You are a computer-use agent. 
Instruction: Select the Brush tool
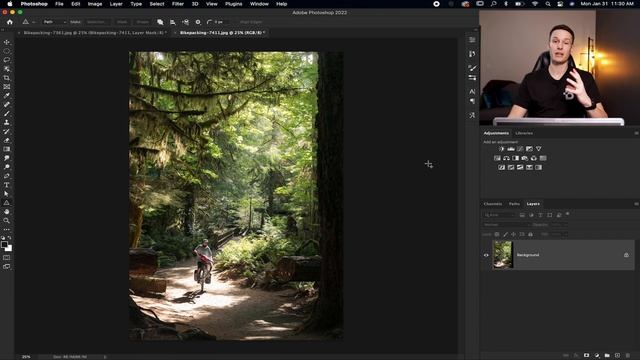pos(7,113)
